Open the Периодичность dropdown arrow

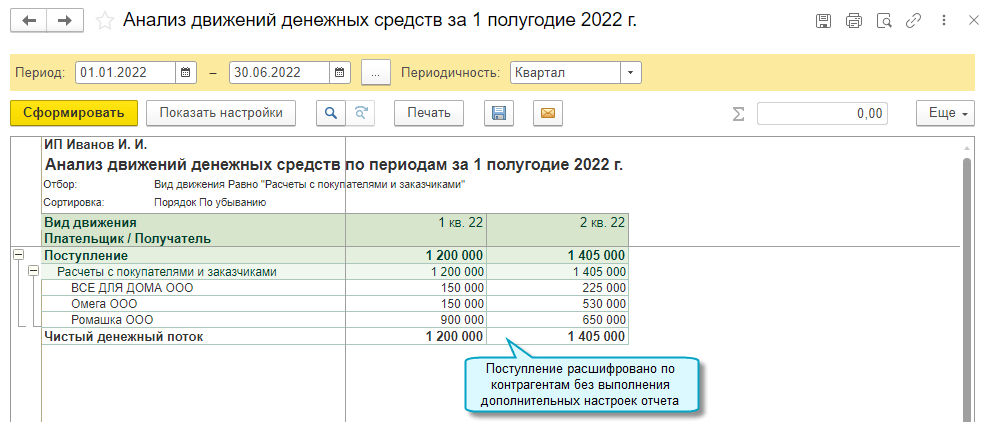tap(630, 72)
